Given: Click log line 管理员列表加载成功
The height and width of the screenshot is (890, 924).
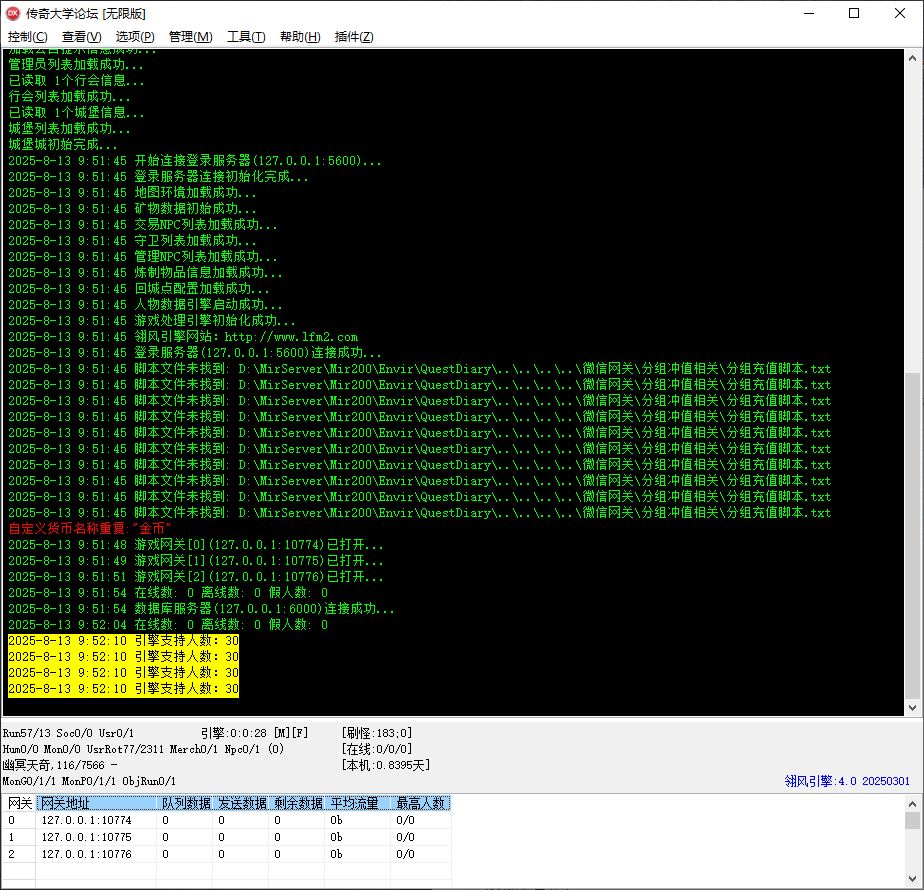Looking at the screenshot, I should [75, 64].
